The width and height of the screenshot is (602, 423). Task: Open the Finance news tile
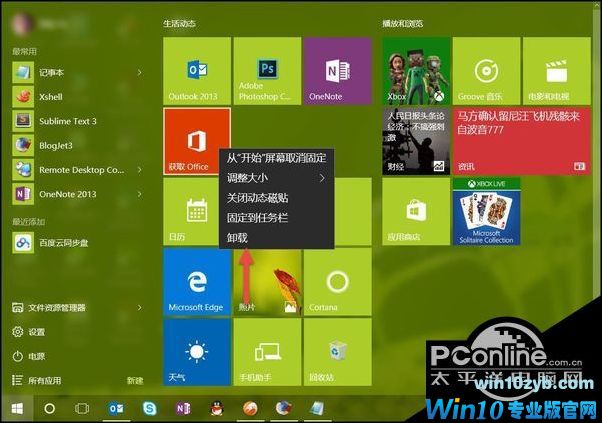tap(416, 141)
